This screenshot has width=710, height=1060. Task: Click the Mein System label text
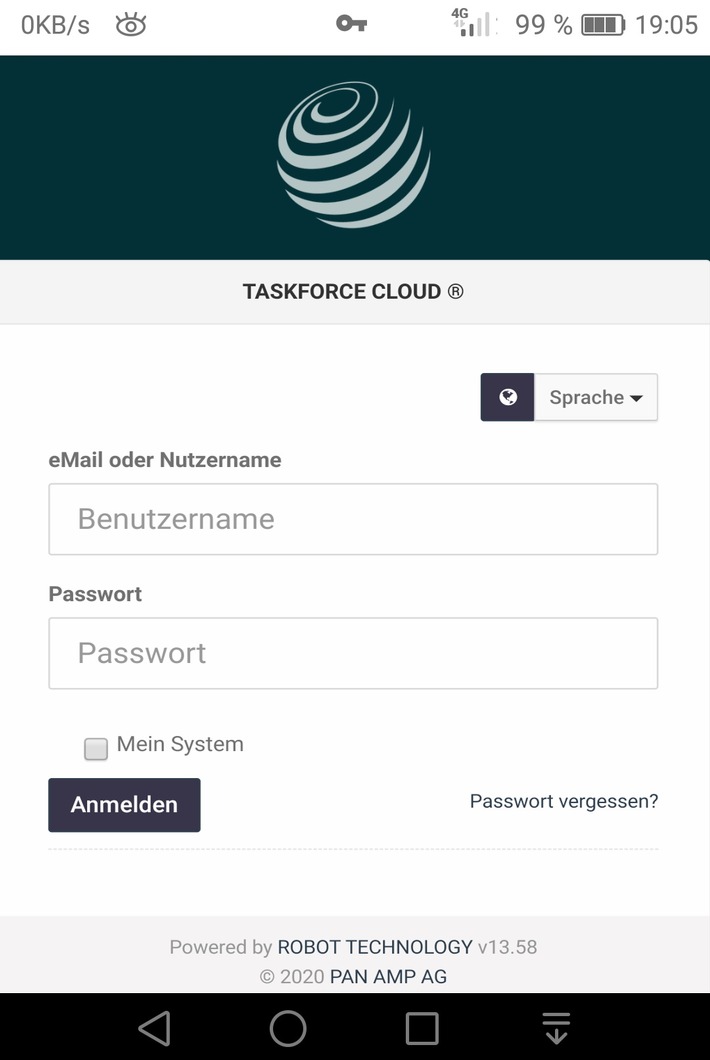(x=180, y=744)
